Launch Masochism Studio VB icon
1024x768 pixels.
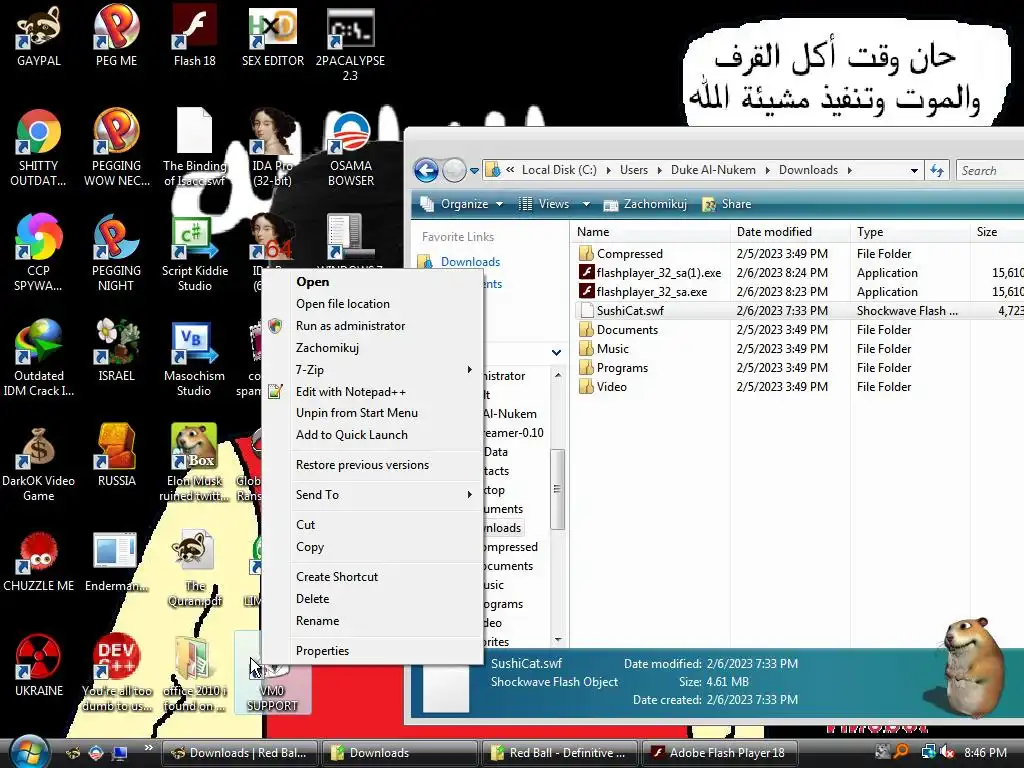(x=195, y=358)
